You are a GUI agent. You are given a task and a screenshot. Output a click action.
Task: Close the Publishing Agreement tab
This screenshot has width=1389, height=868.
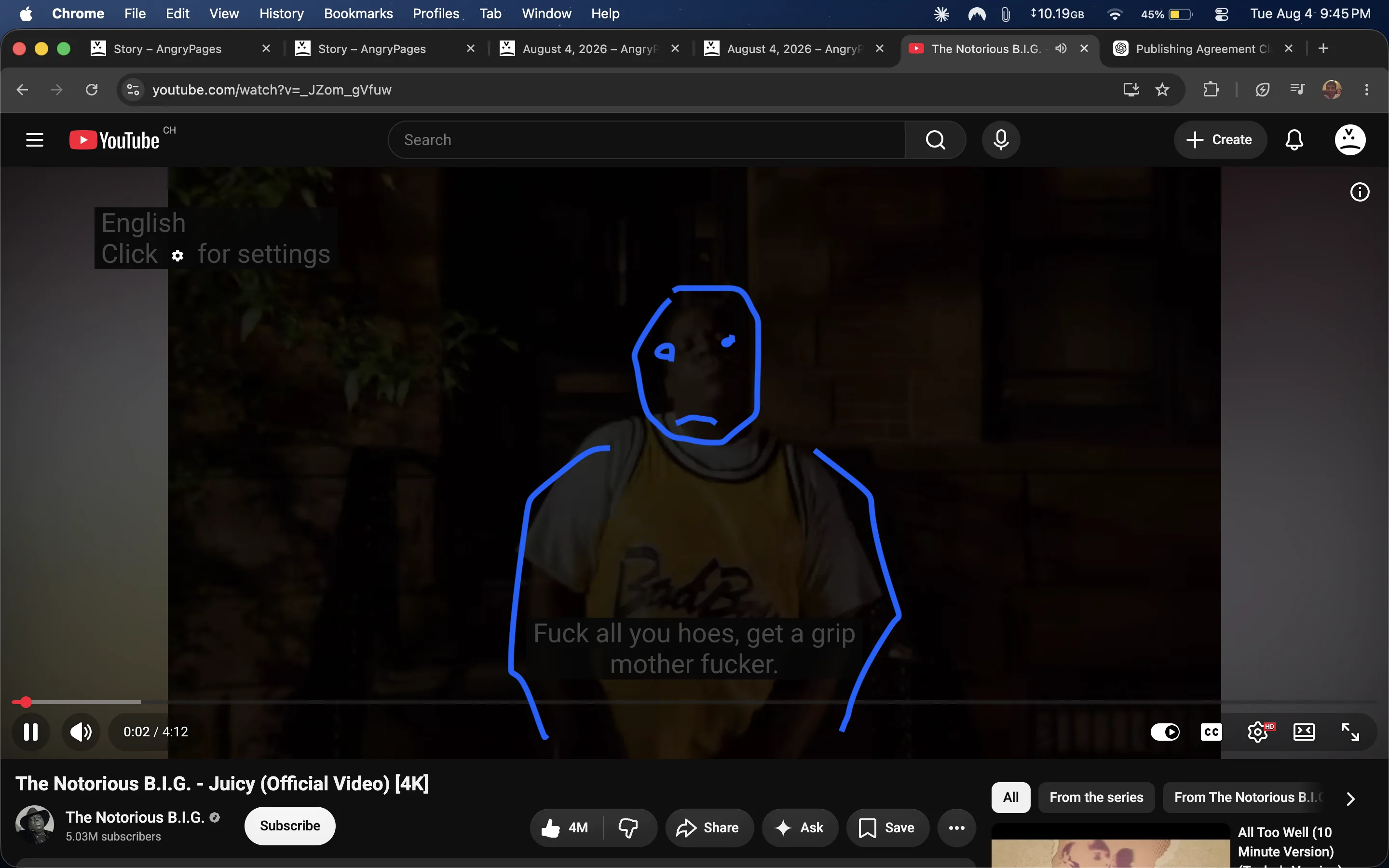point(1289,48)
